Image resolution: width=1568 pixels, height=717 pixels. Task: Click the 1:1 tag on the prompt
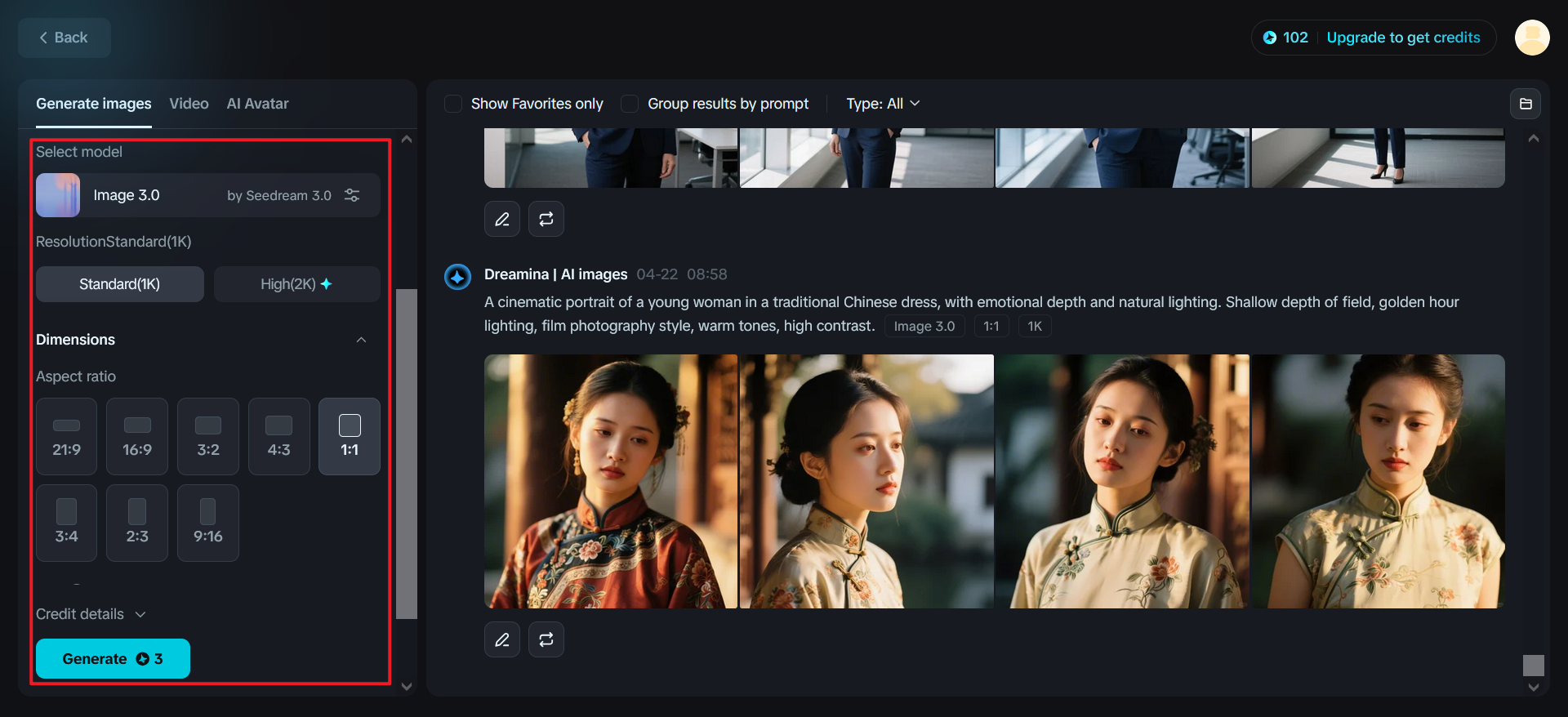click(991, 326)
